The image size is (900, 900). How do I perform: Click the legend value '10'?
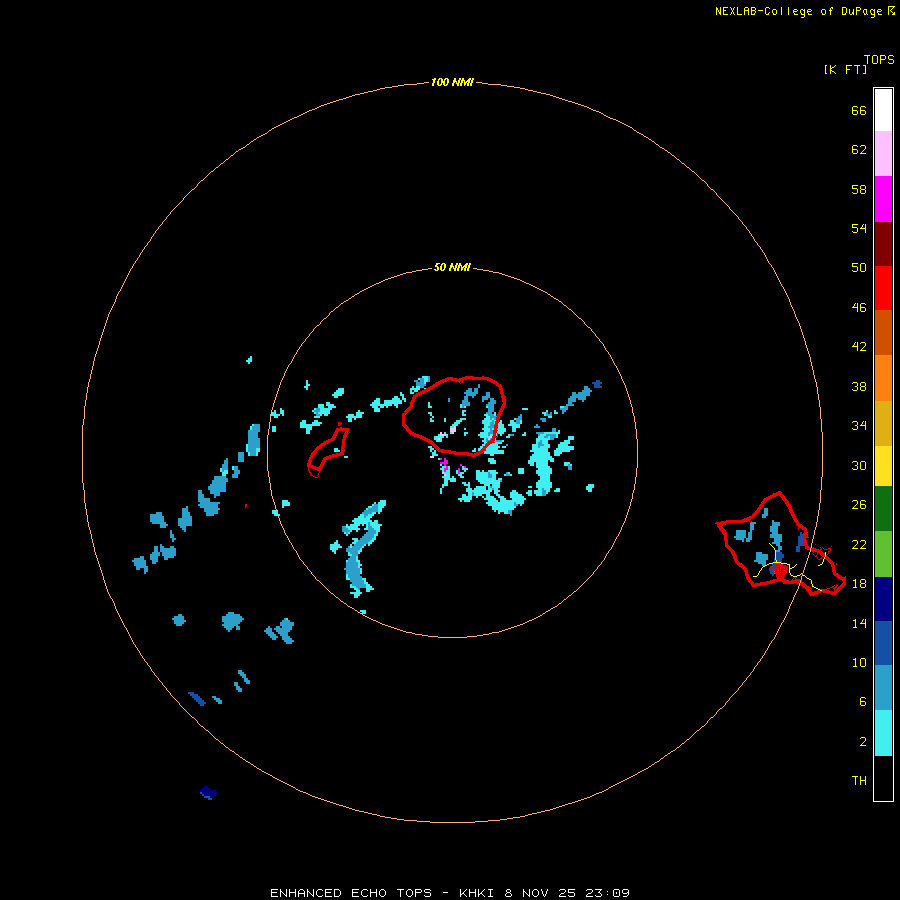pos(859,662)
